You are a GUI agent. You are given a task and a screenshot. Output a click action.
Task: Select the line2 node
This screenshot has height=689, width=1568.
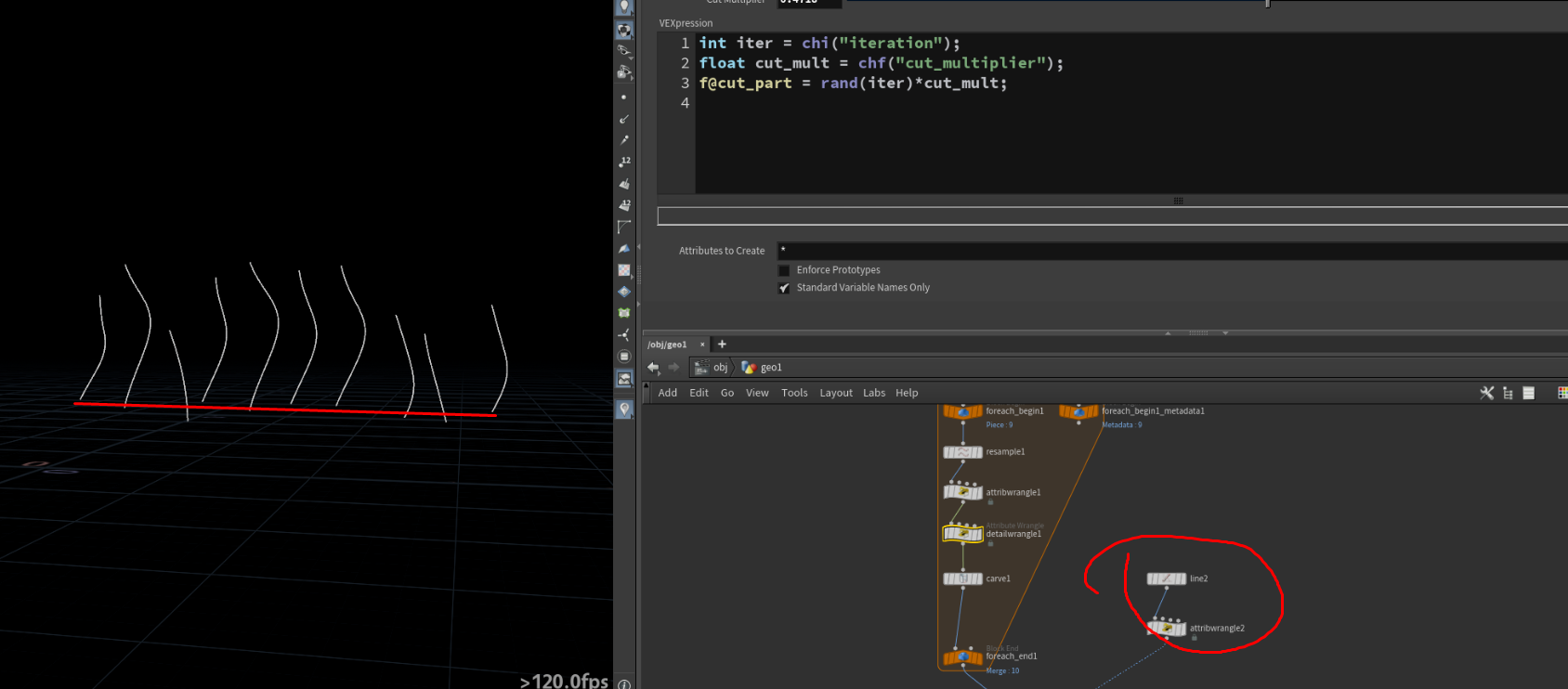(1167, 578)
